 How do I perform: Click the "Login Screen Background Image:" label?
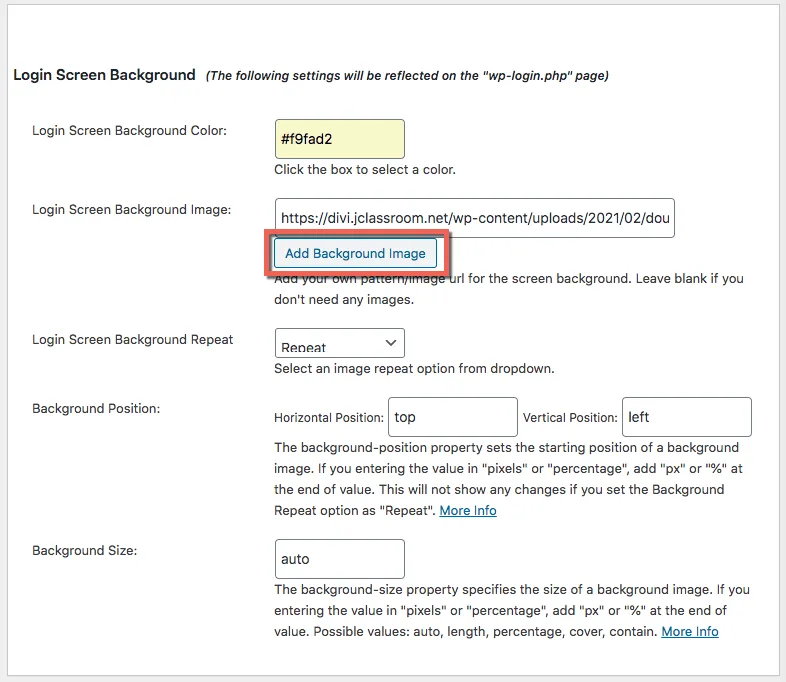tap(132, 209)
